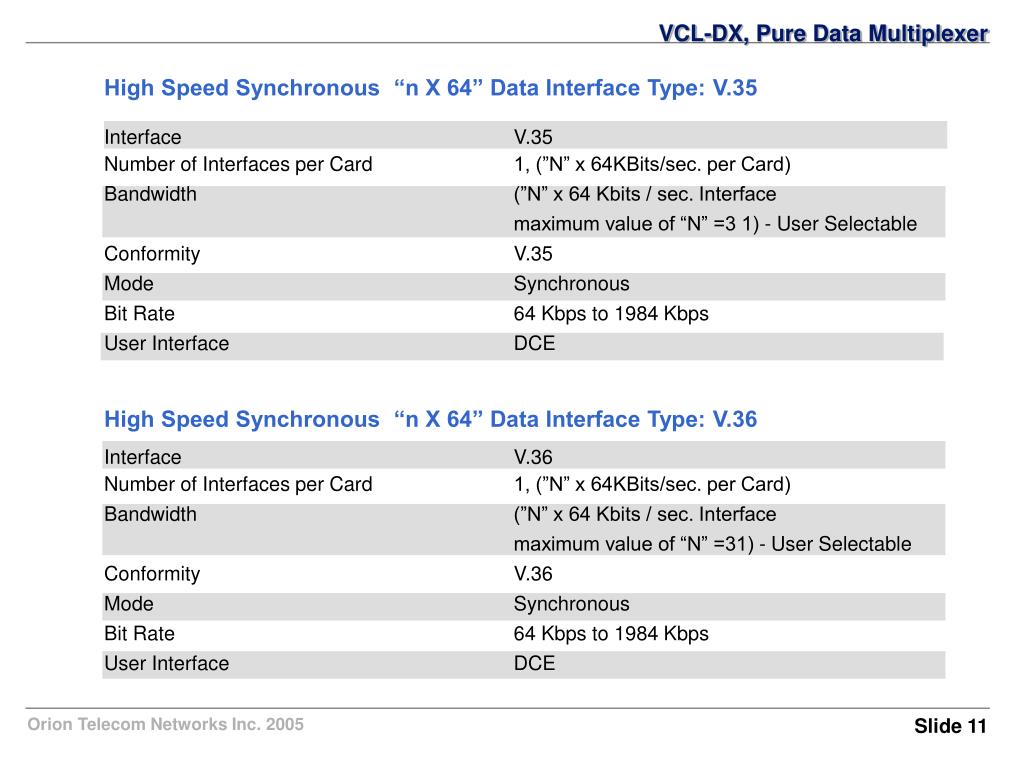Click the Interface row value V.35
1024x768 pixels.
[533, 137]
